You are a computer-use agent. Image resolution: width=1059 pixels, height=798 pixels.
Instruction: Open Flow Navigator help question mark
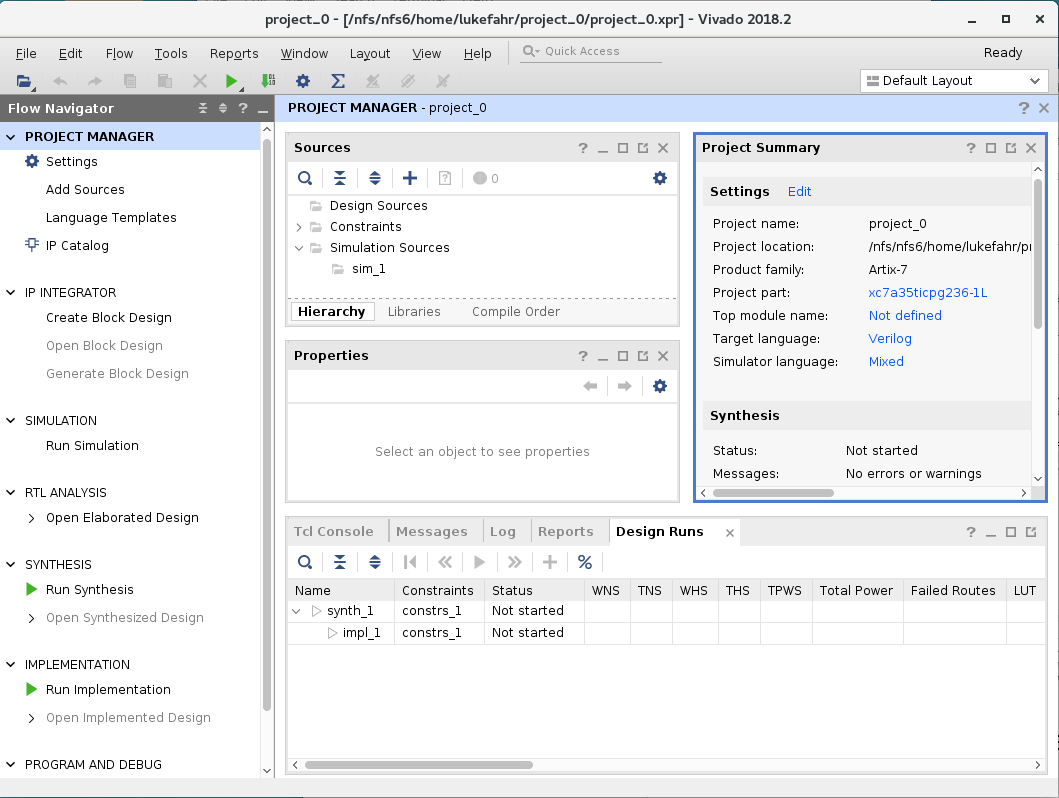coord(243,108)
